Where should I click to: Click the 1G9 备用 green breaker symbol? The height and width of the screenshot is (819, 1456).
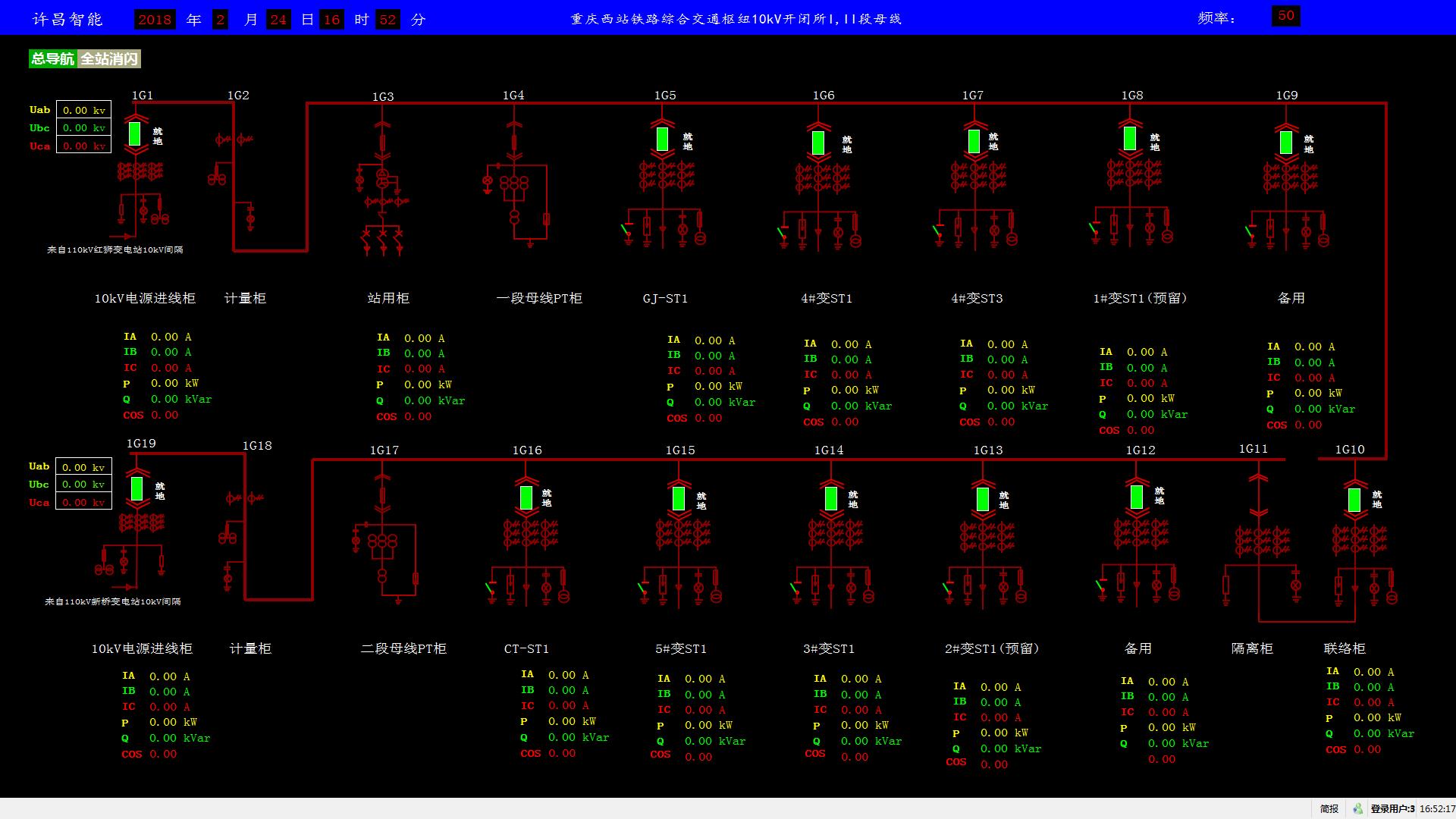(x=1286, y=142)
